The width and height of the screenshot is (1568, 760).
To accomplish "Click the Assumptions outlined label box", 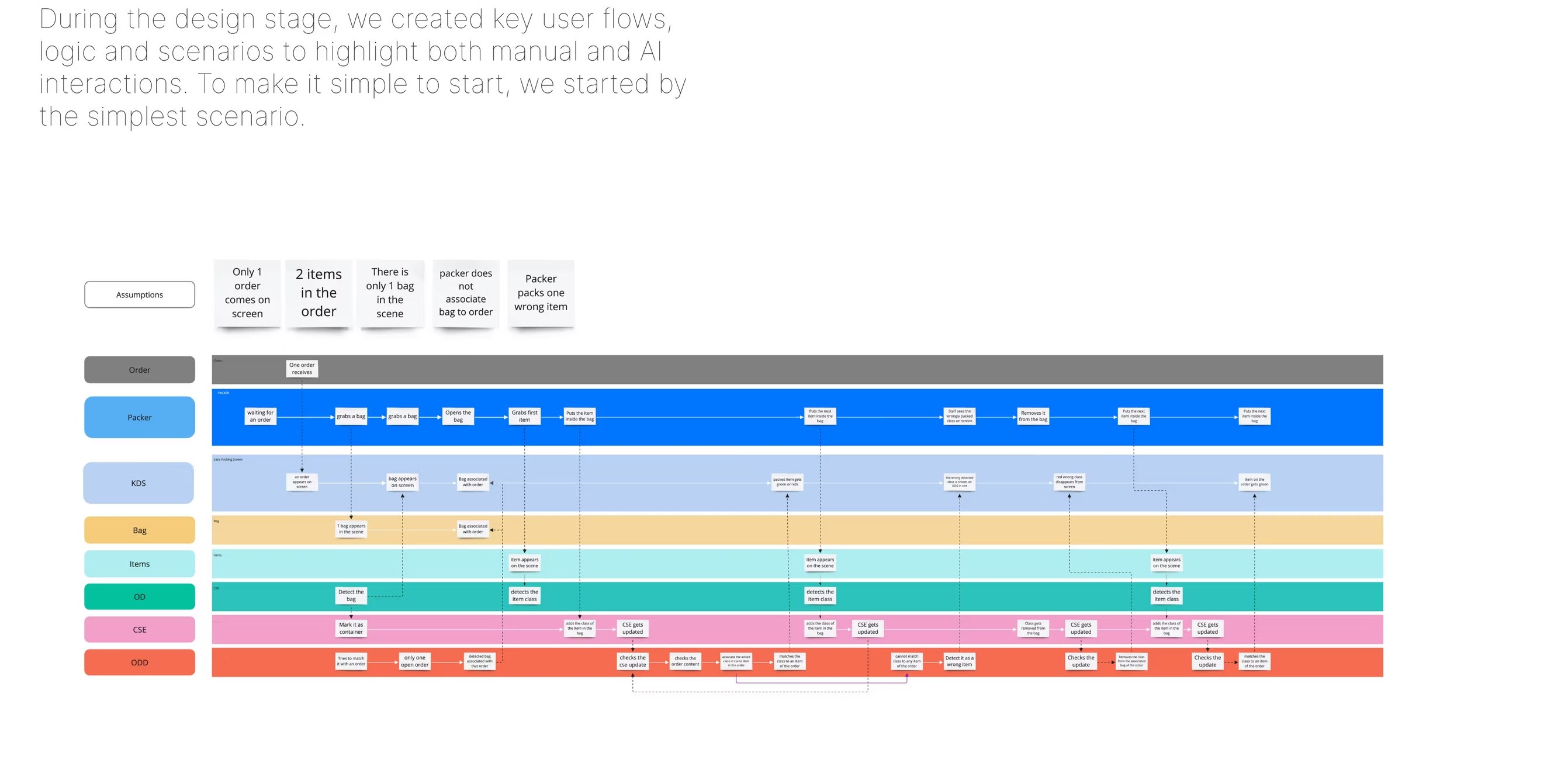I will (x=140, y=294).
